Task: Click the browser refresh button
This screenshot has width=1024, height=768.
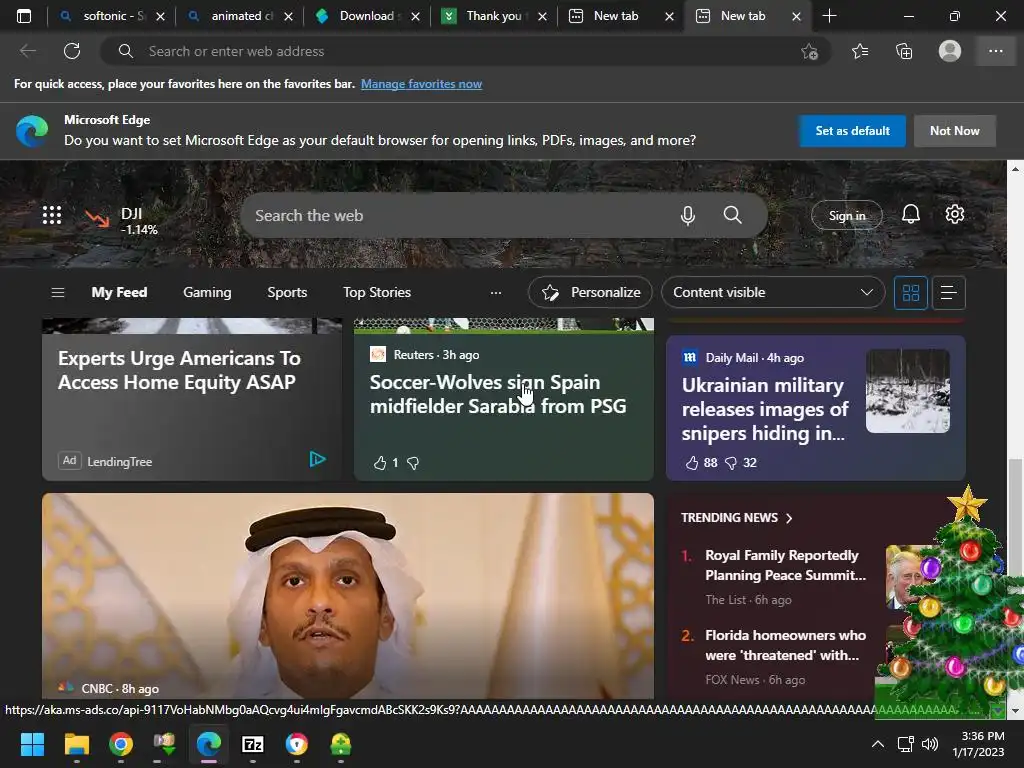Action: (x=72, y=51)
